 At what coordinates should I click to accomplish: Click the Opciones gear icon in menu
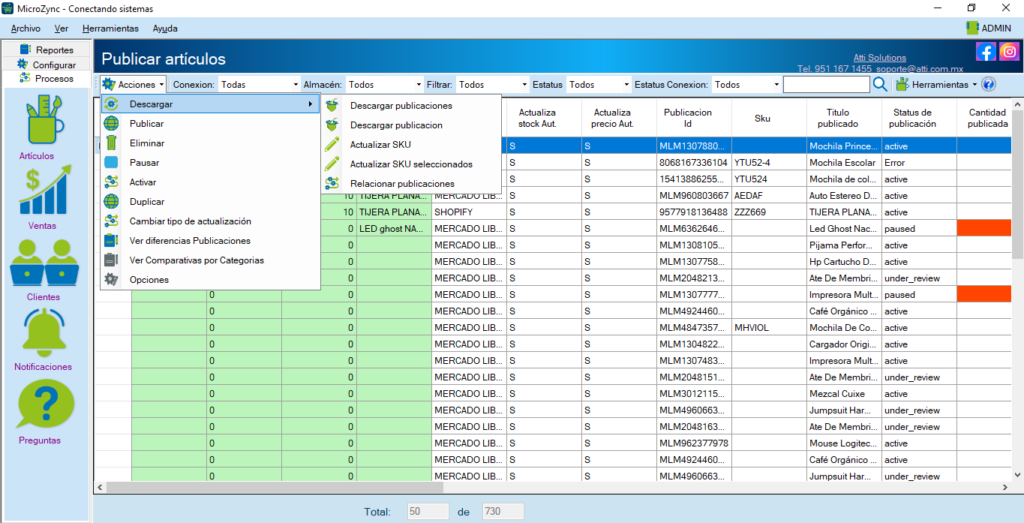pos(112,279)
